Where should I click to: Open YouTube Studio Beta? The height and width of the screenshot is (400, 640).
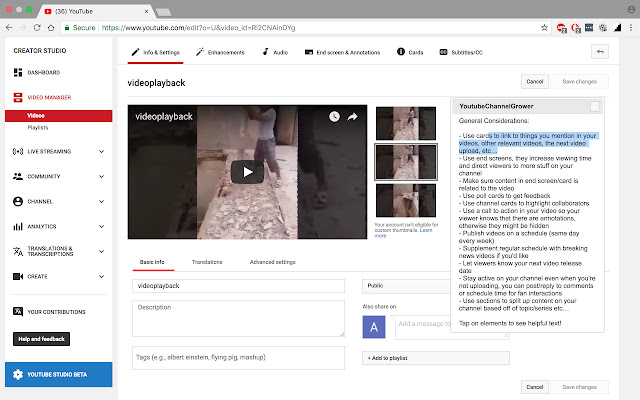pyautogui.click(x=58, y=374)
